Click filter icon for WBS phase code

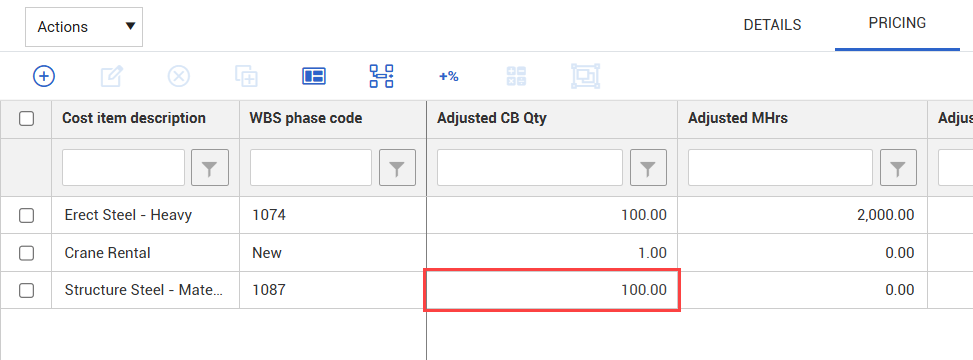click(x=397, y=168)
